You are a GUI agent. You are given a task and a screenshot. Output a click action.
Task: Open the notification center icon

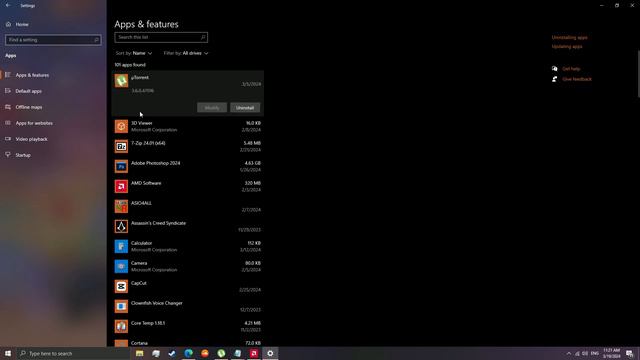(x=630, y=353)
